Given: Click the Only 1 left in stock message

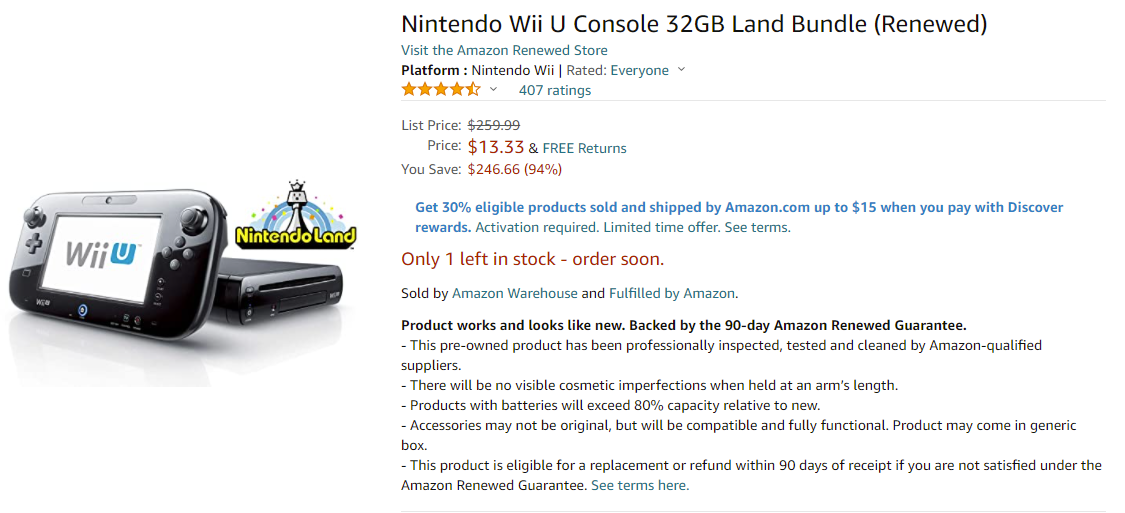Looking at the screenshot, I should [532, 259].
